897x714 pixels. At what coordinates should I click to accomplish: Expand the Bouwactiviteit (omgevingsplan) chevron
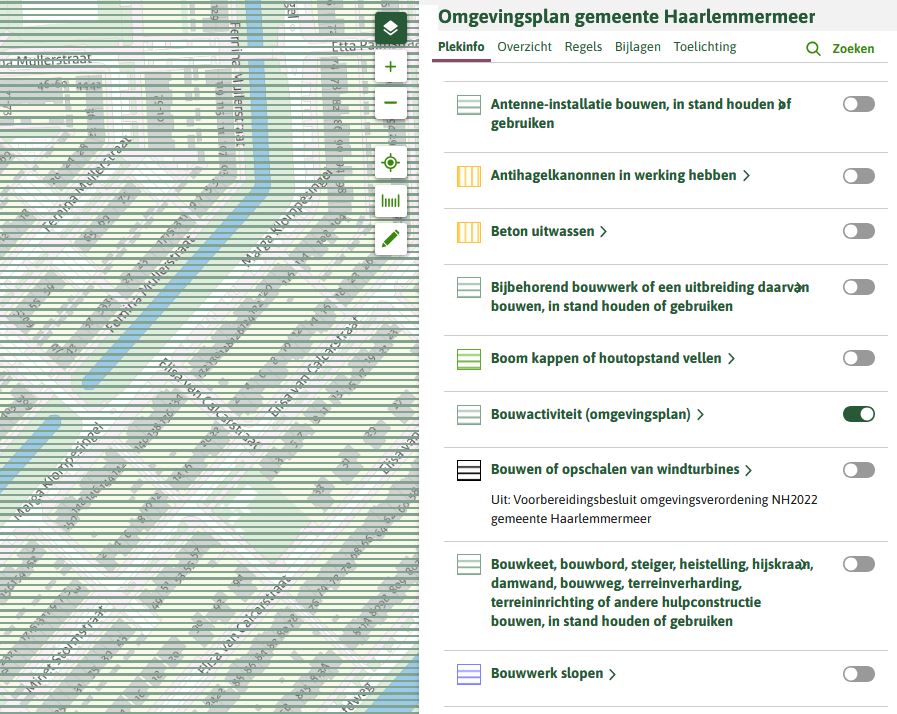(x=700, y=414)
